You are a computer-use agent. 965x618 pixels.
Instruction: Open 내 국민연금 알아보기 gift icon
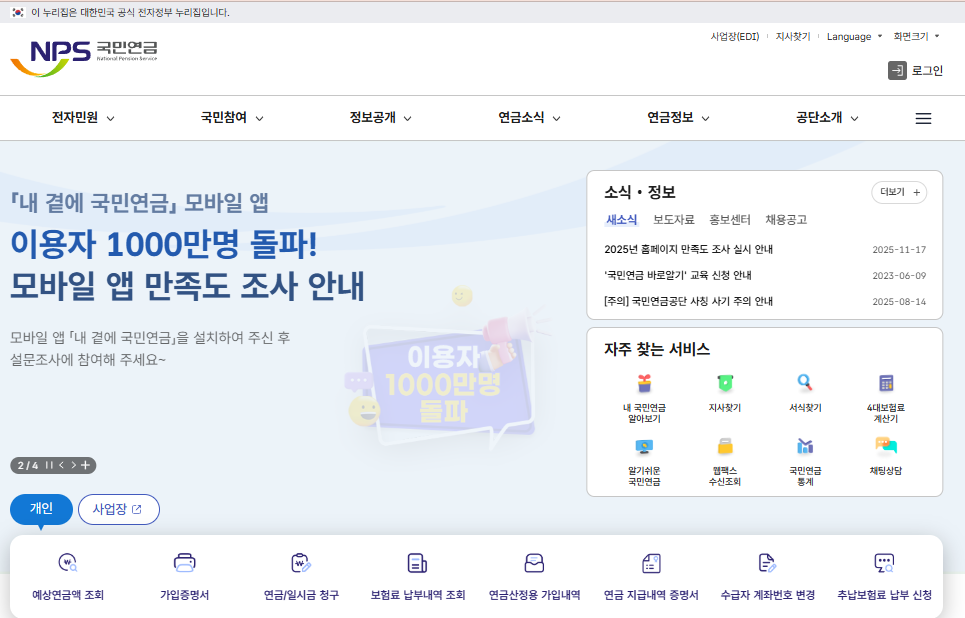coord(644,383)
